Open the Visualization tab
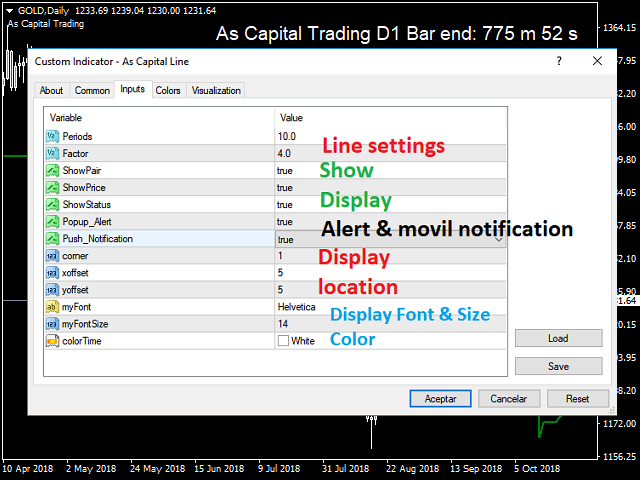This screenshot has height=480, width=640. [x=216, y=91]
